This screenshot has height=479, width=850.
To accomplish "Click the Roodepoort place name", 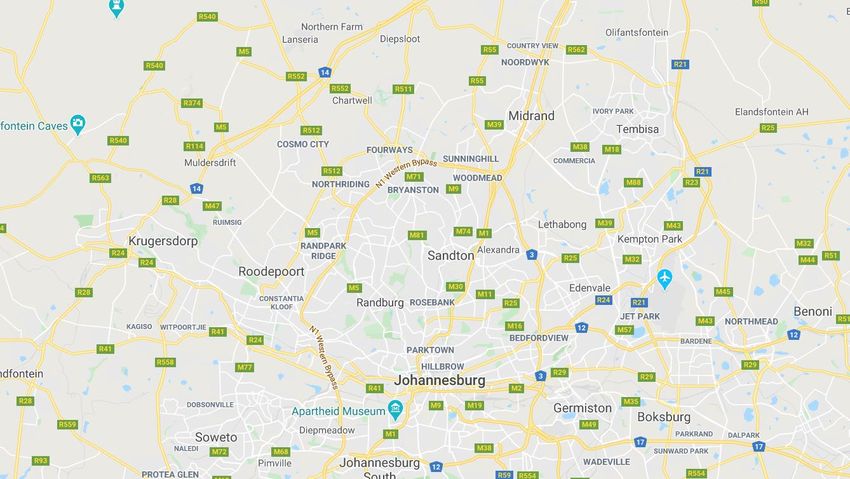I will point(272,271).
